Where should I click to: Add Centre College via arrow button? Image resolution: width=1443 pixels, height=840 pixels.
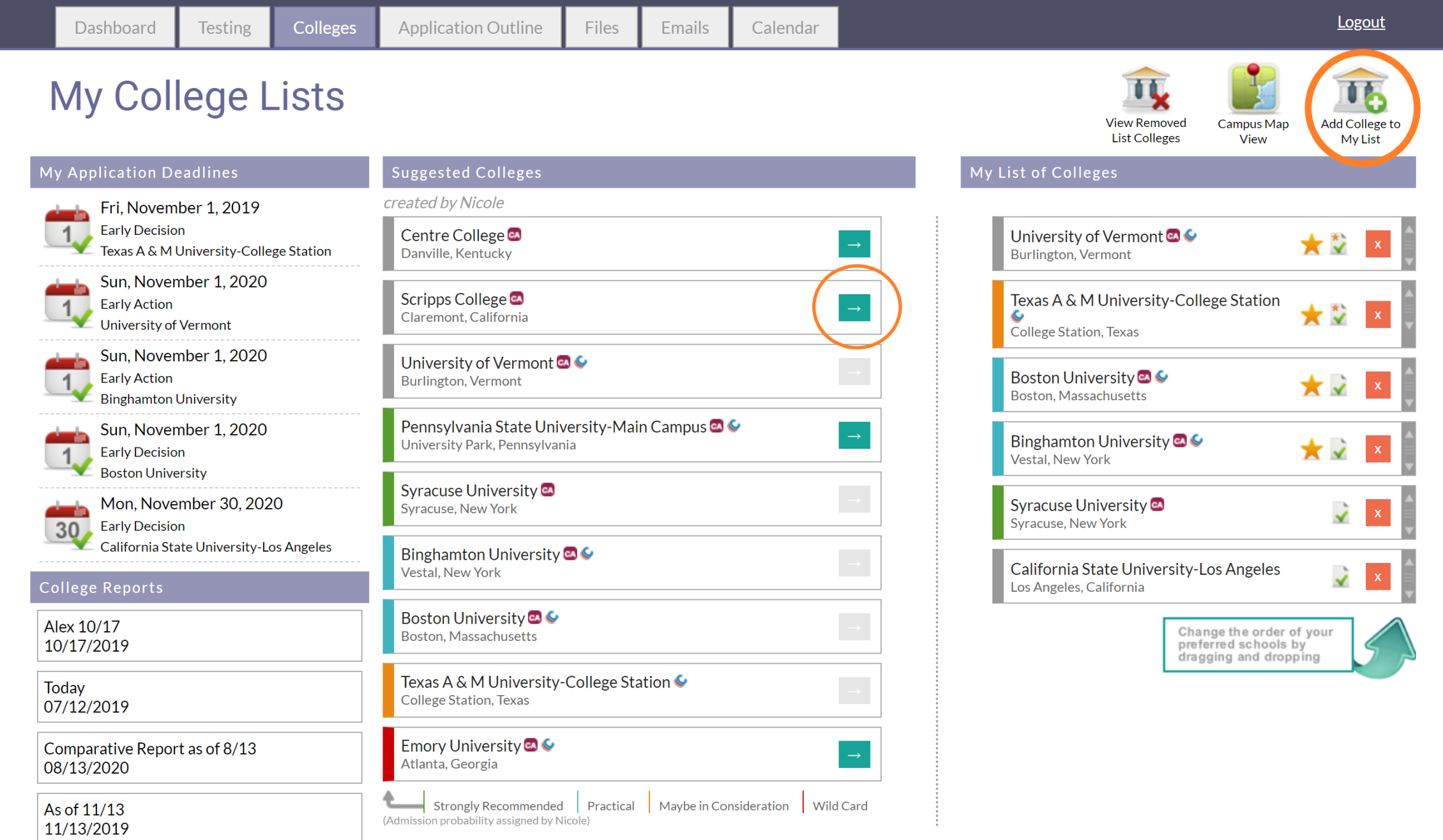(x=854, y=244)
